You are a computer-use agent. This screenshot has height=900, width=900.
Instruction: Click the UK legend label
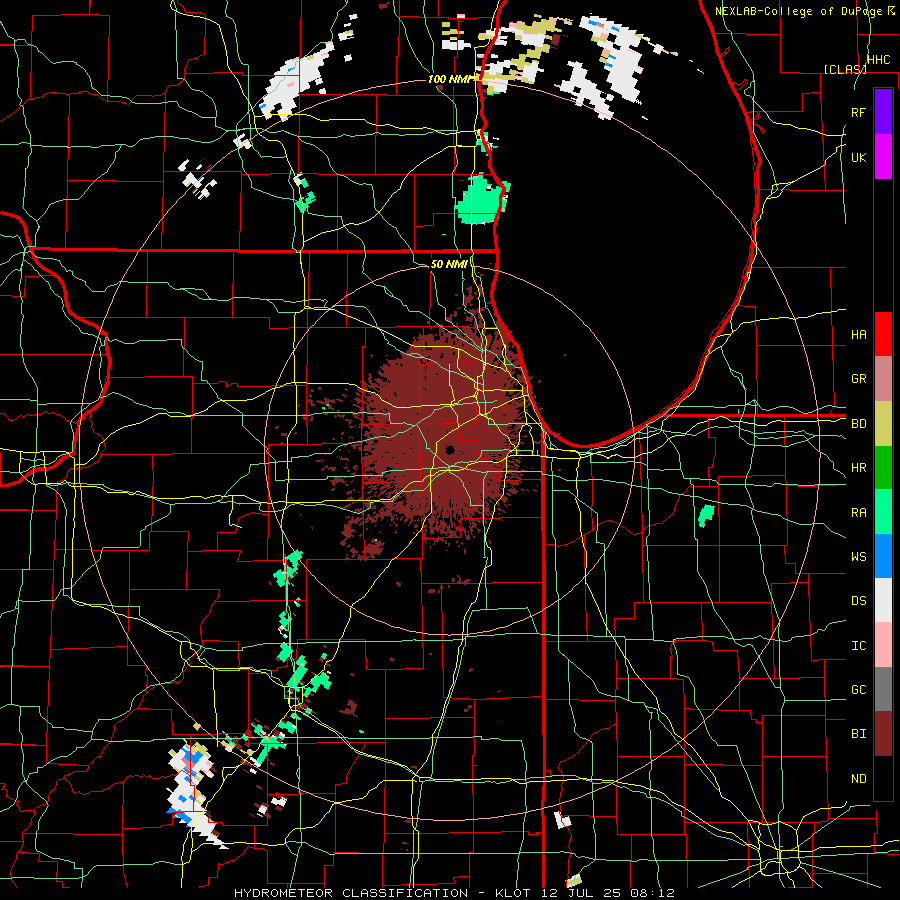coord(858,157)
